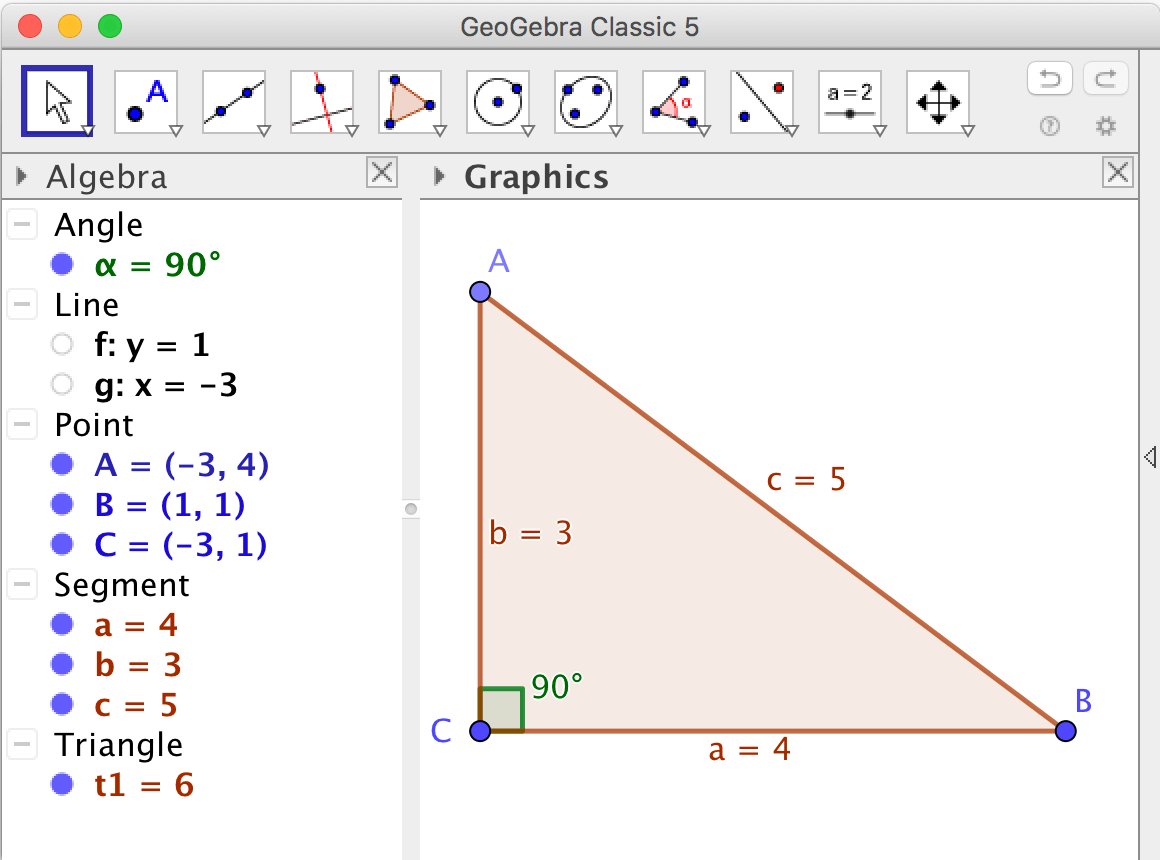Select the Circle with Center tool
The image size is (1160, 860).
point(499,102)
